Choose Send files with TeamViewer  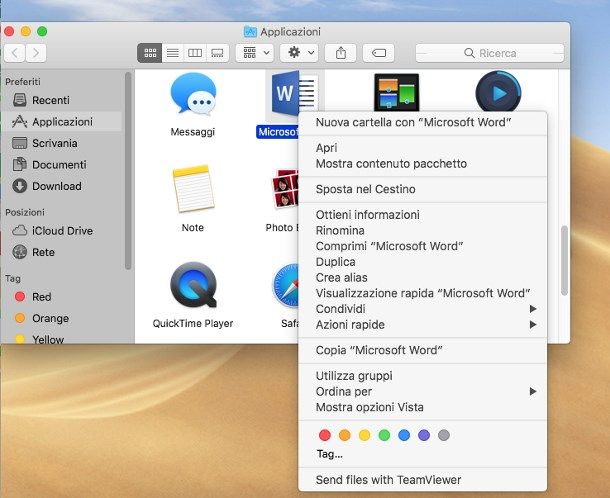click(422, 480)
